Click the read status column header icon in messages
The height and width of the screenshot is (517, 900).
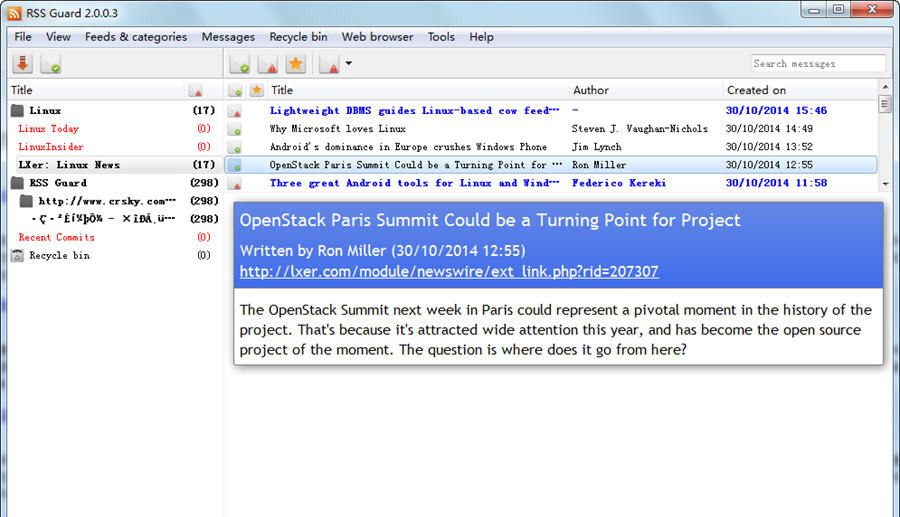click(x=235, y=91)
